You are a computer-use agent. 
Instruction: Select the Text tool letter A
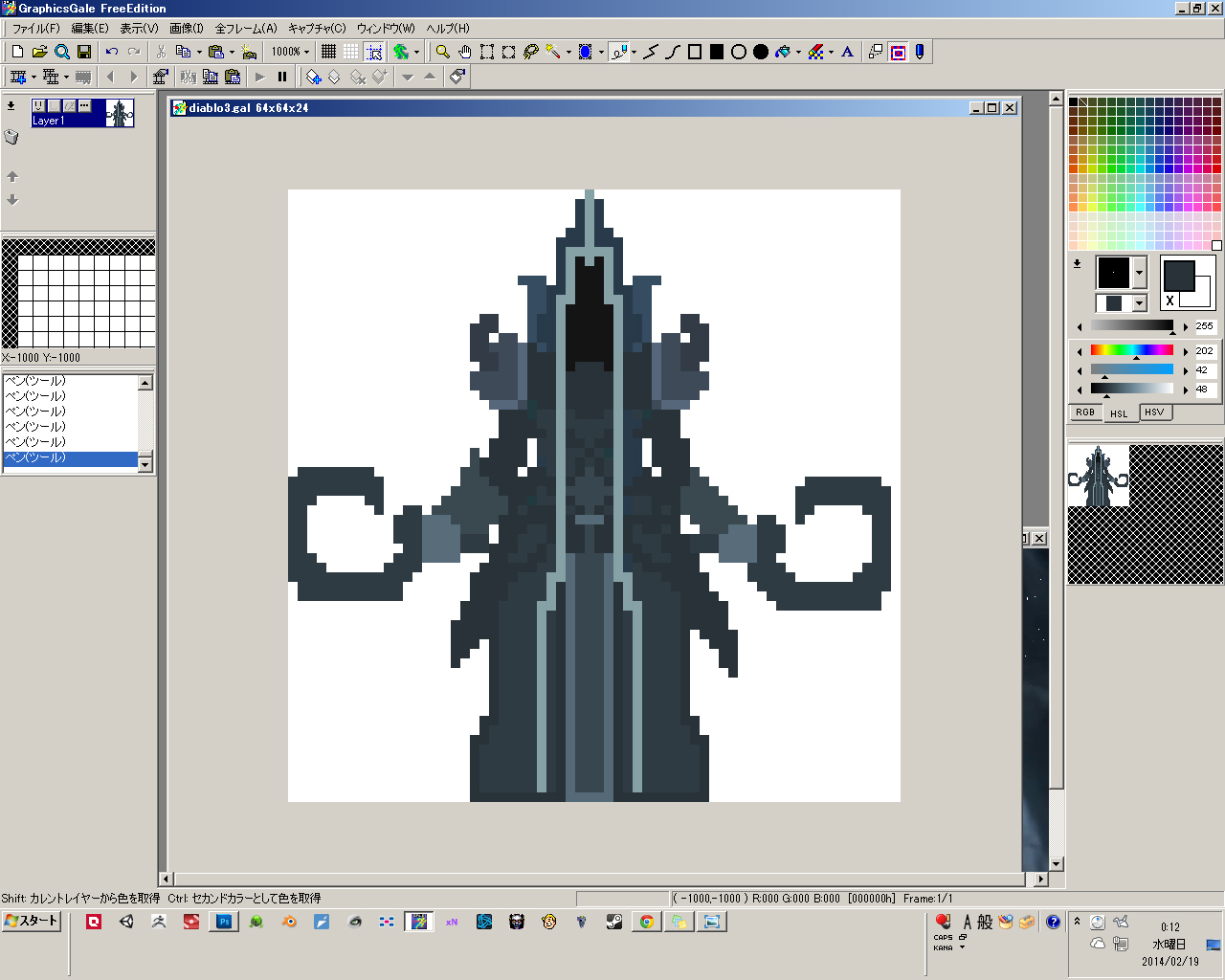pyautogui.click(x=847, y=52)
